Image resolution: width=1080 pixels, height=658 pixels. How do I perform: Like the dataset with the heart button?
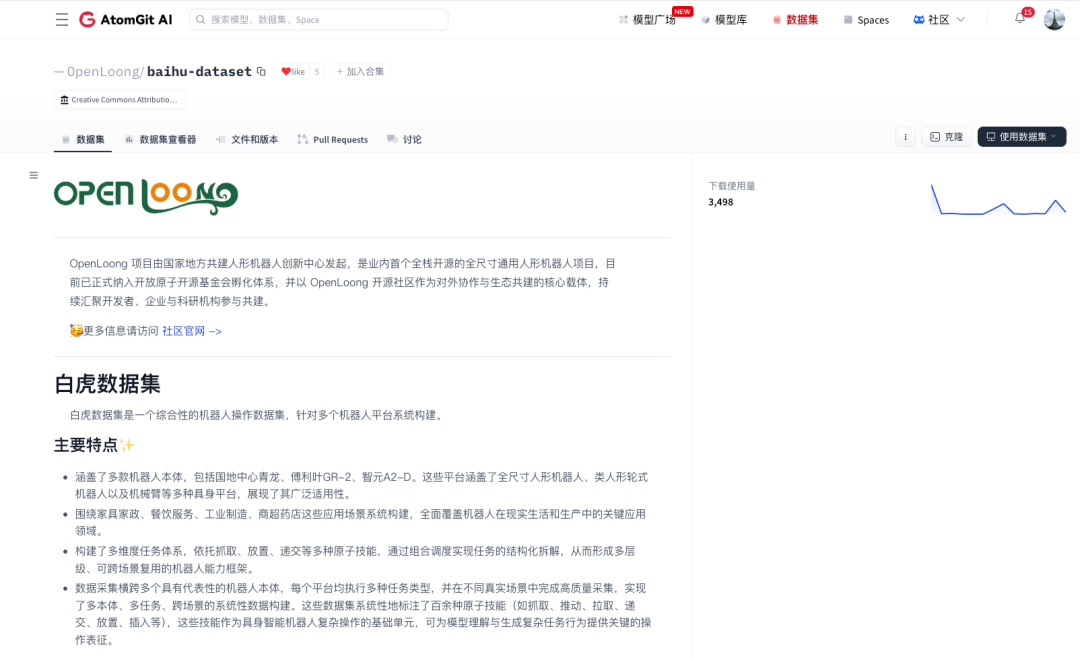pyautogui.click(x=293, y=72)
